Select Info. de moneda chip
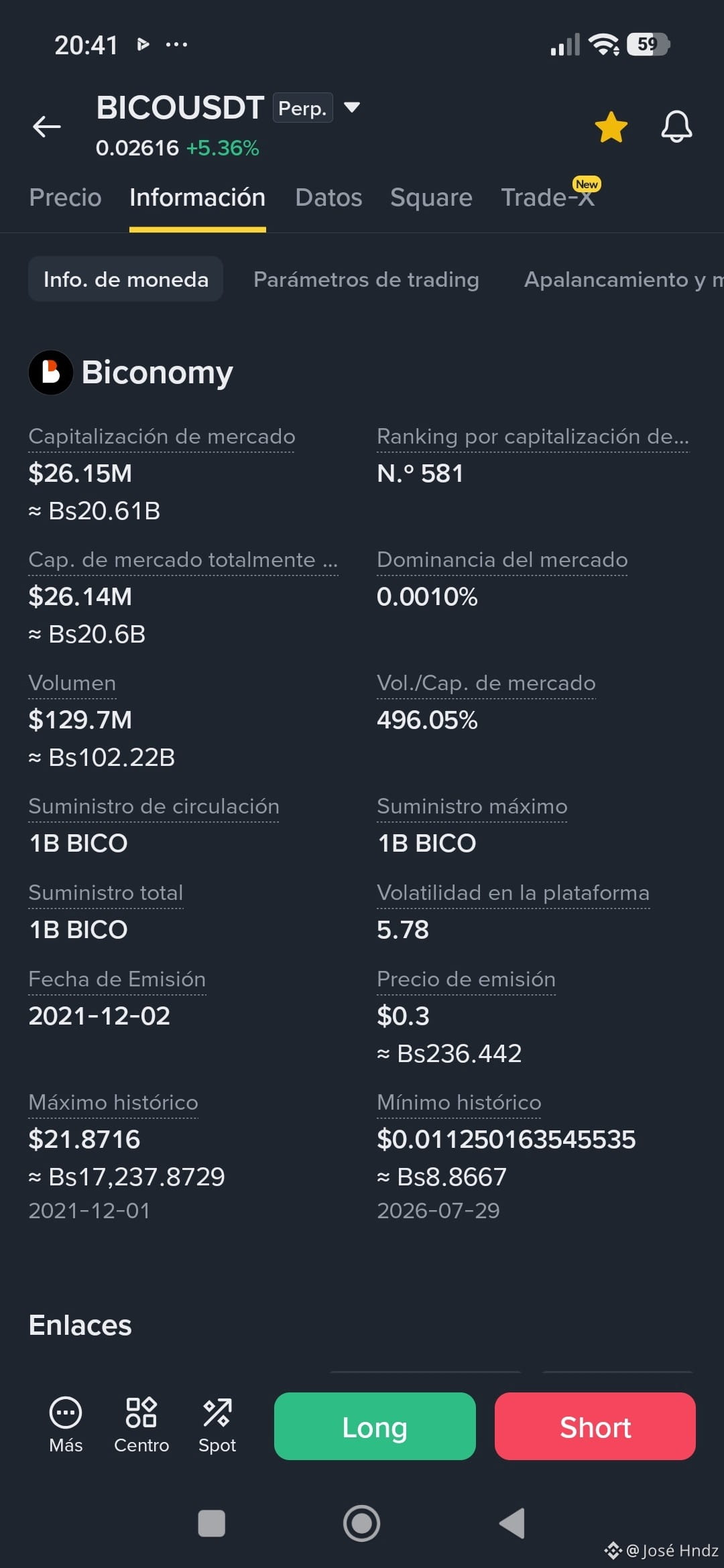Viewport: 724px width, 1568px height. 126,279
